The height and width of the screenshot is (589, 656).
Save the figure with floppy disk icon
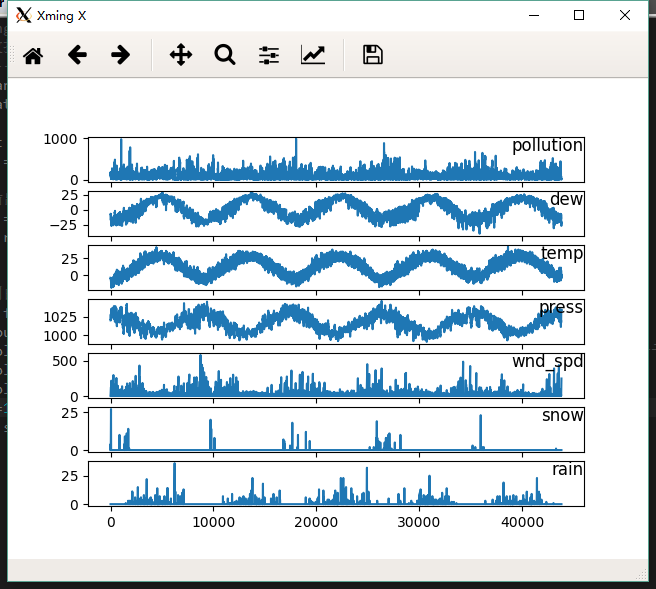(x=372, y=55)
